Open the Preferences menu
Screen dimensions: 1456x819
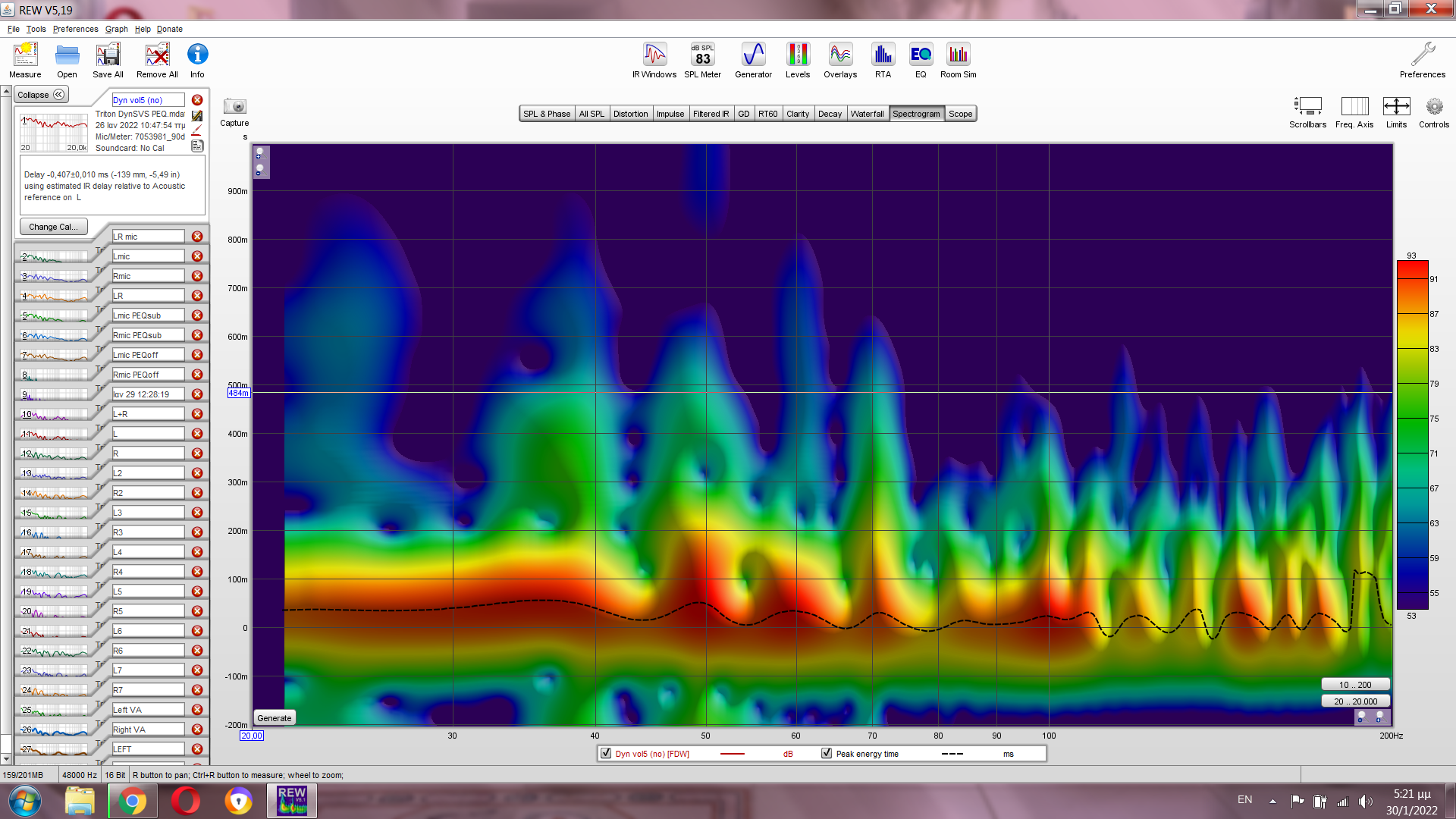pyautogui.click(x=75, y=29)
